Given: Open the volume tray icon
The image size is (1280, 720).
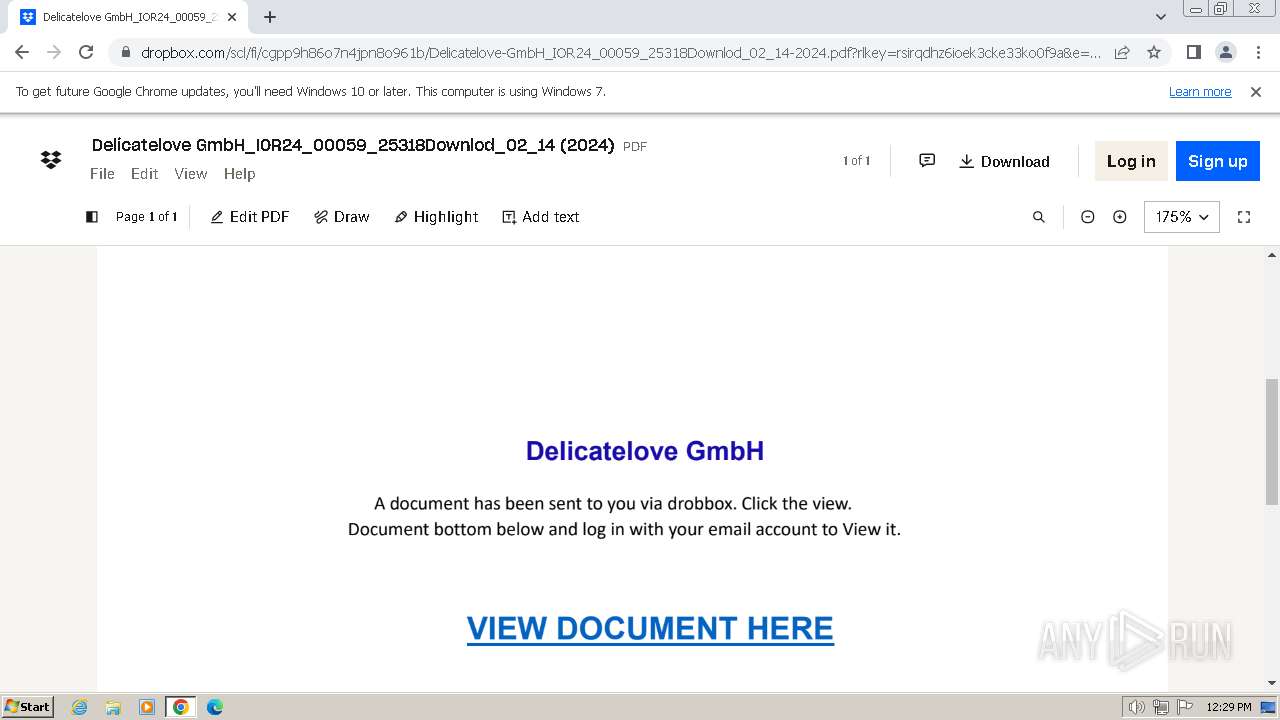Looking at the screenshot, I should pos(1136,707).
